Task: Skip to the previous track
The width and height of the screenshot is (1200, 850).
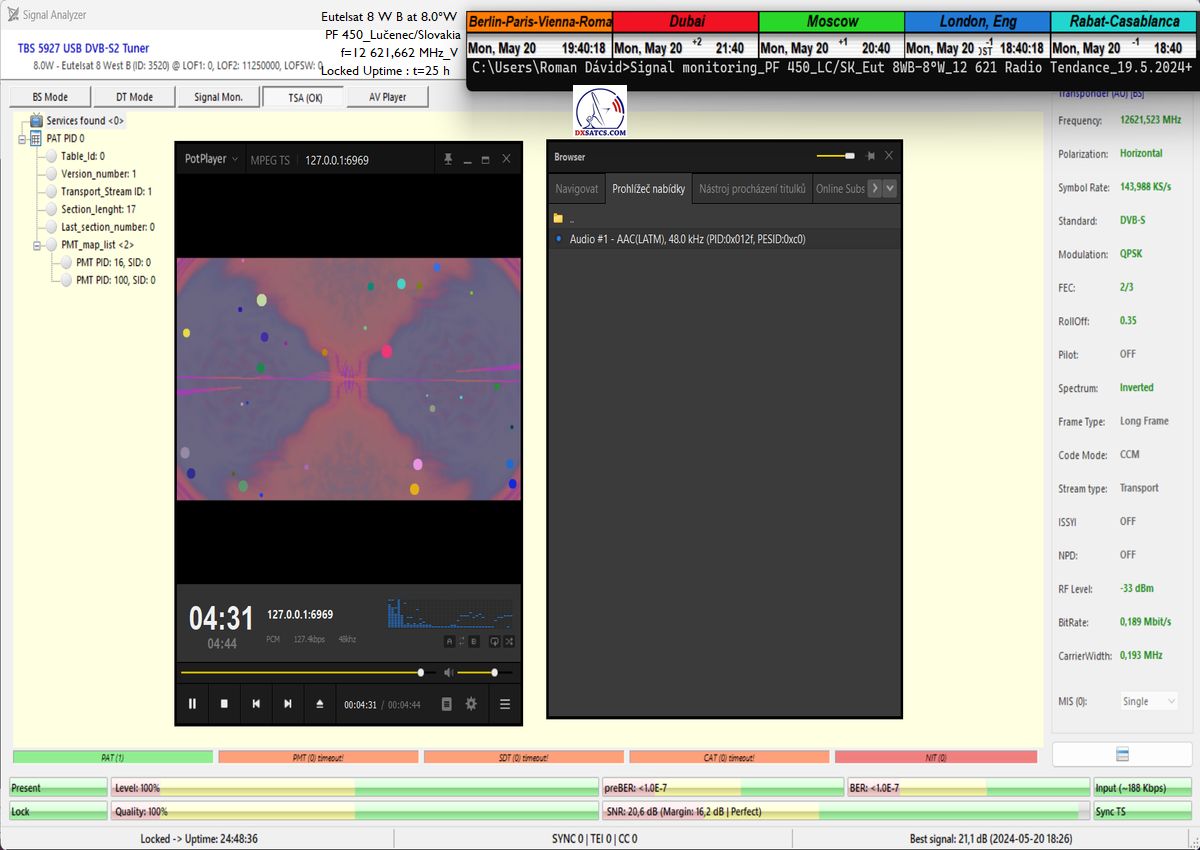Action: point(256,704)
